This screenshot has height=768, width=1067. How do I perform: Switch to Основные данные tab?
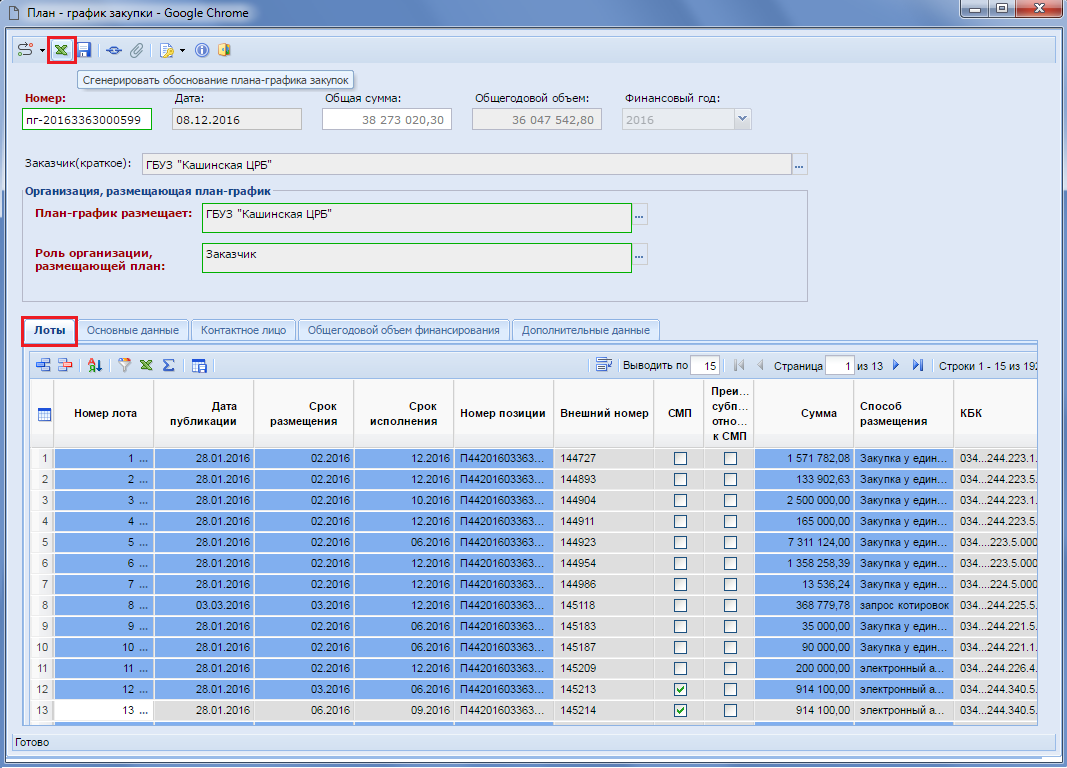(132, 330)
